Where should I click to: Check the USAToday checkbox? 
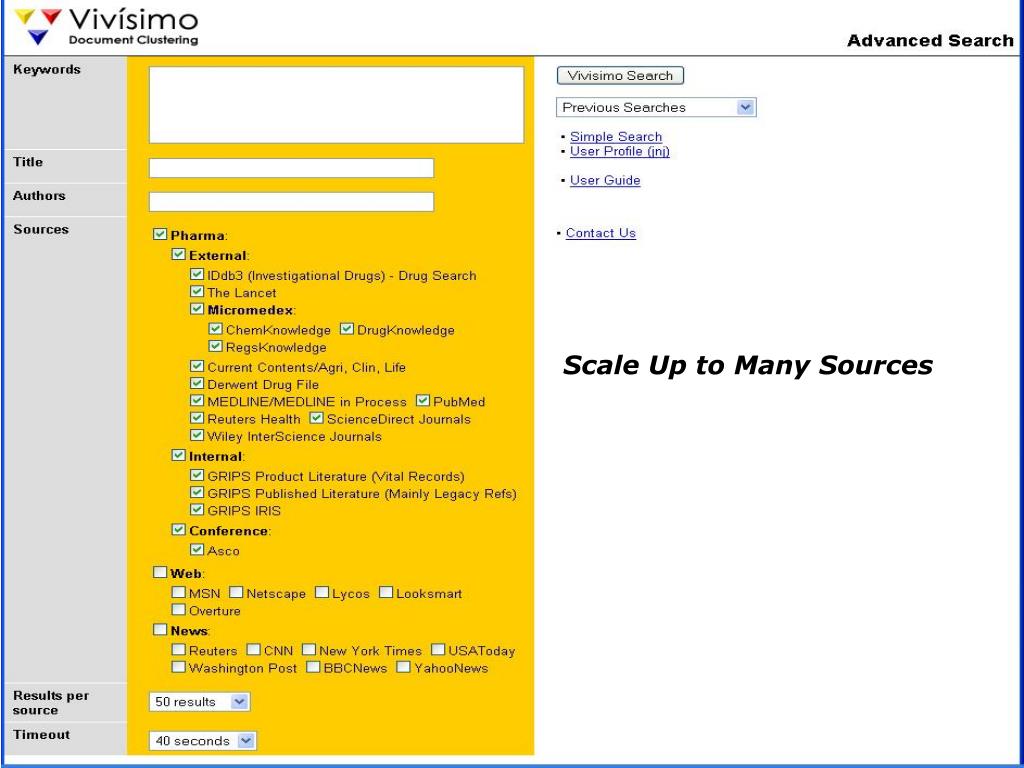coord(438,649)
